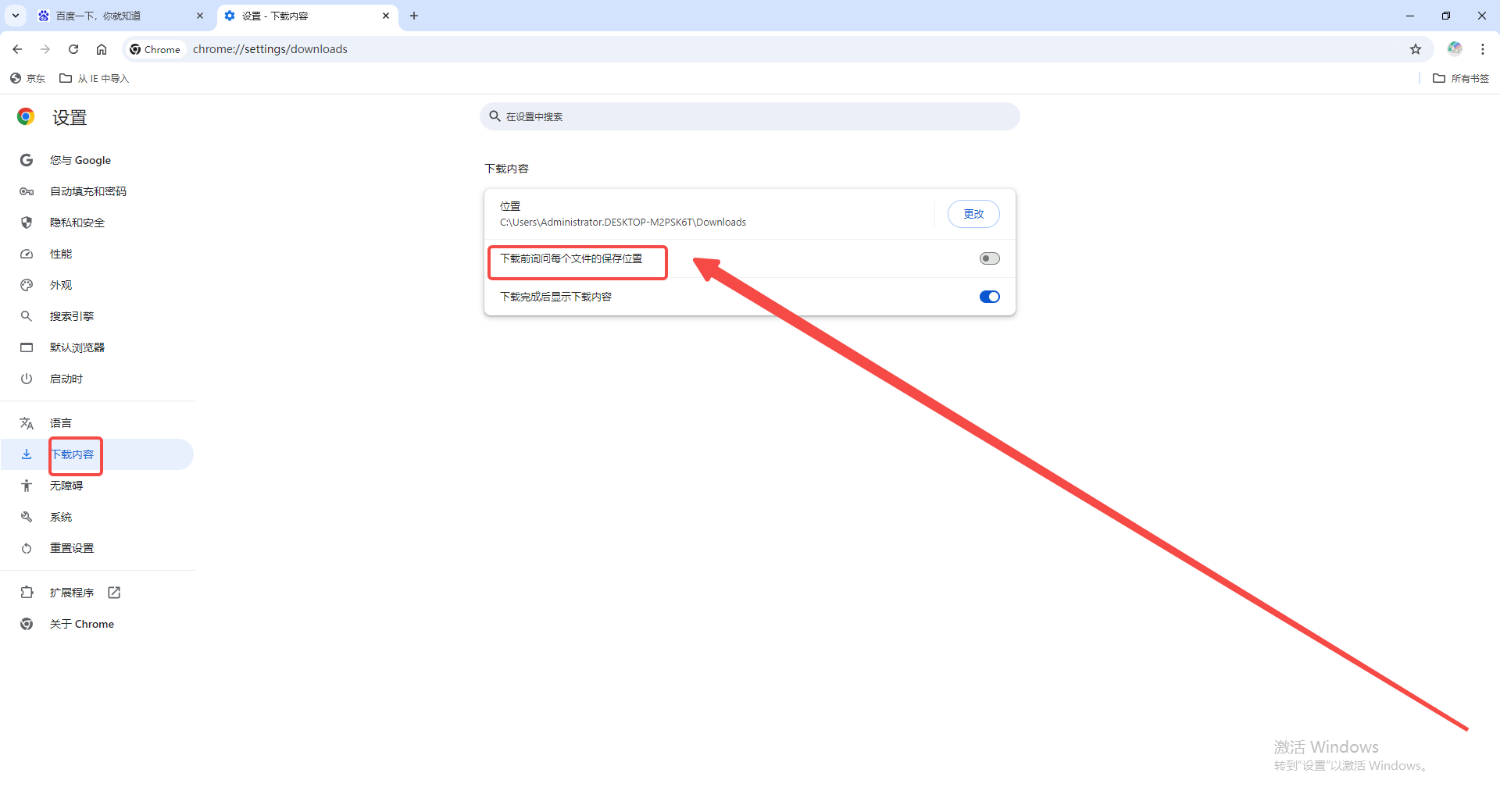This screenshot has height=812, width=1500.
Task: Click the magnifier icon in settings search
Action: click(x=495, y=116)
